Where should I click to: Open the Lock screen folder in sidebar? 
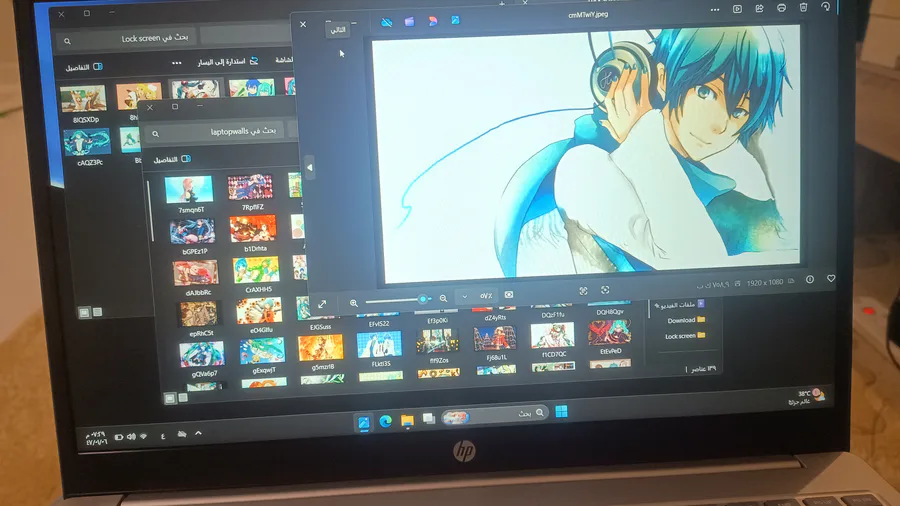point(685,336)
